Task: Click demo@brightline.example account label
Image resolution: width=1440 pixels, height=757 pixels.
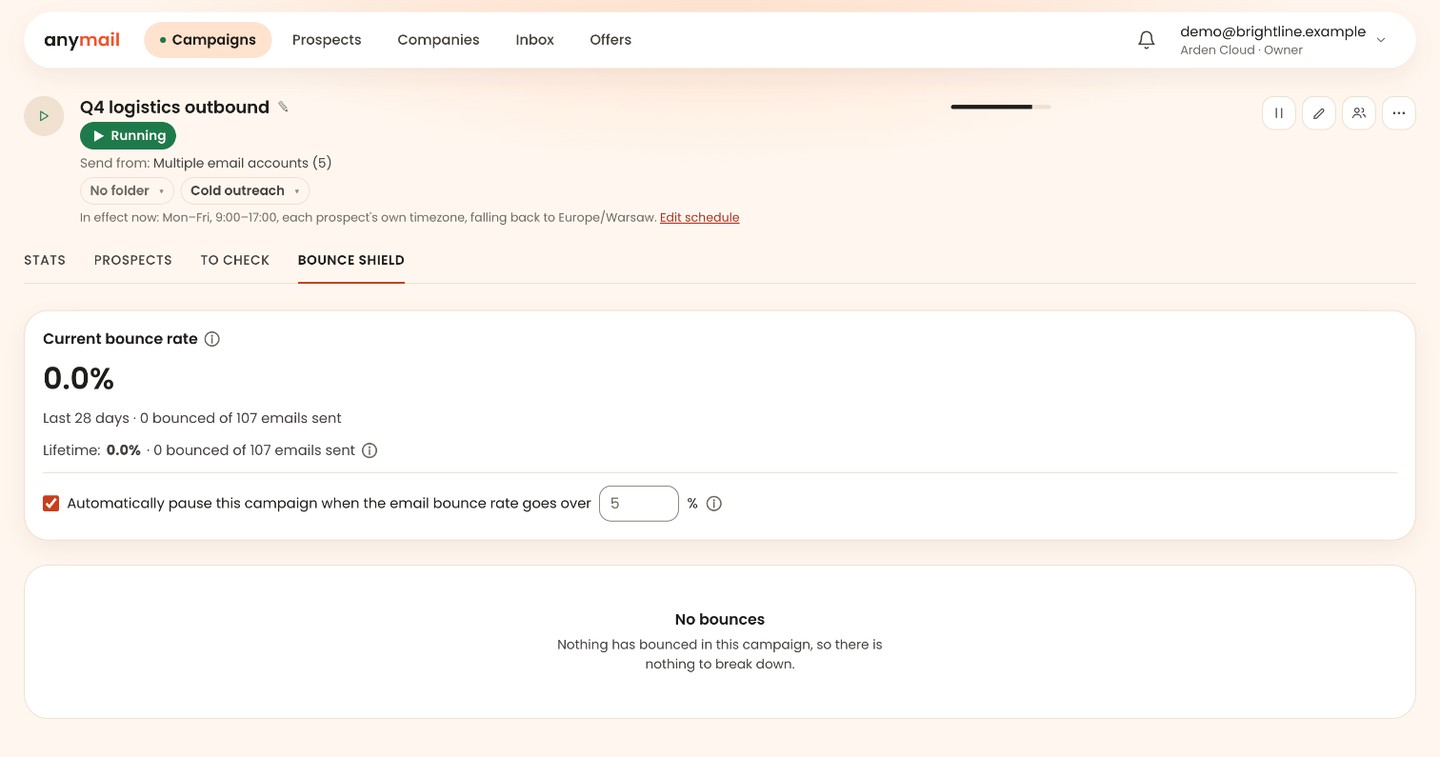Action: coord(1273,32)
